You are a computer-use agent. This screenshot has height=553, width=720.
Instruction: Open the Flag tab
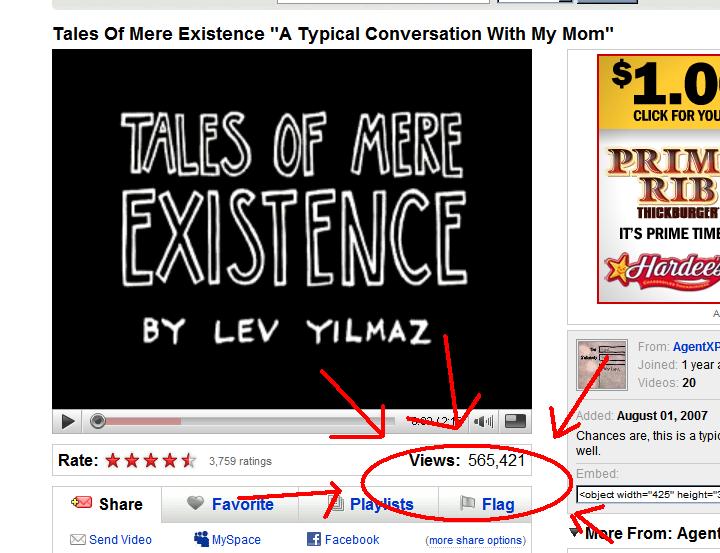486,504
